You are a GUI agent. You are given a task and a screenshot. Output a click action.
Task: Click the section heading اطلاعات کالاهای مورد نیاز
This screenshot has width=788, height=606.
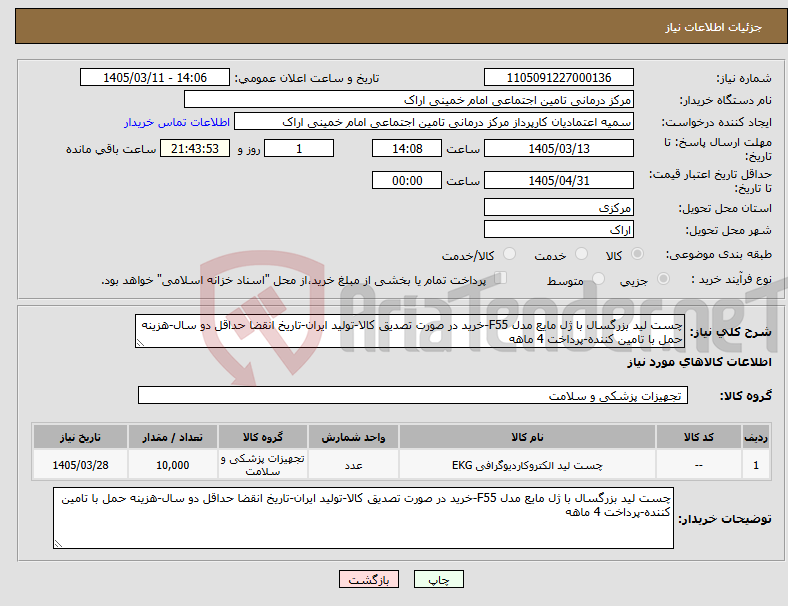tap(699, 362)
